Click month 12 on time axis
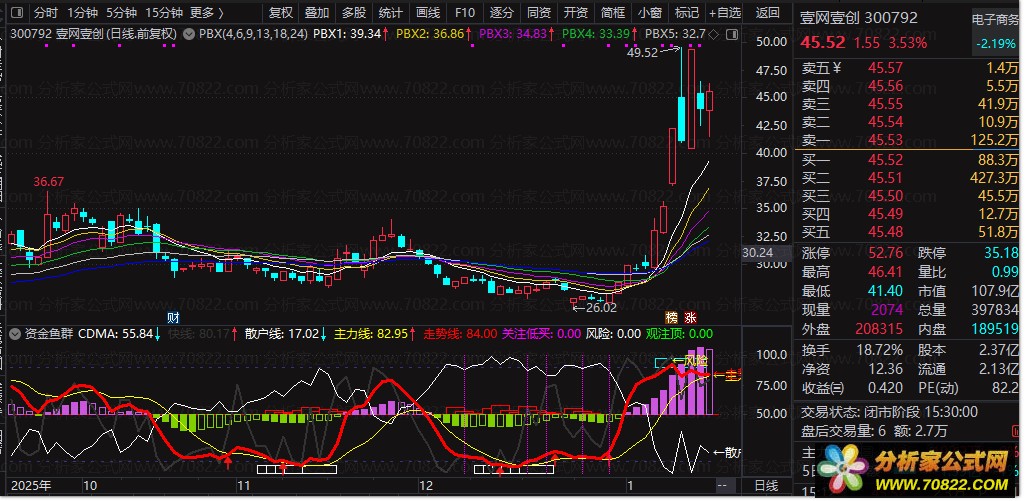This screenshot has width=1025, height=501. 426,485
